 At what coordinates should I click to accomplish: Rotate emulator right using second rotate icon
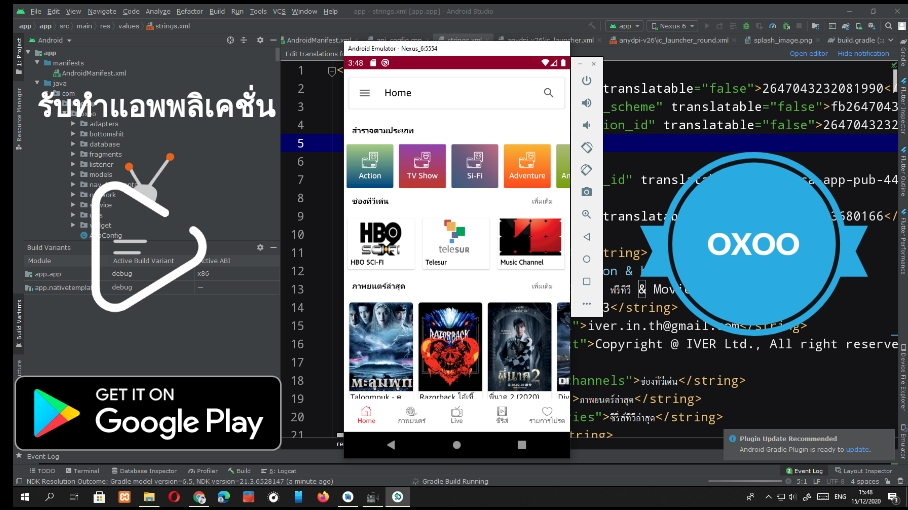click(x=586, y=170)
